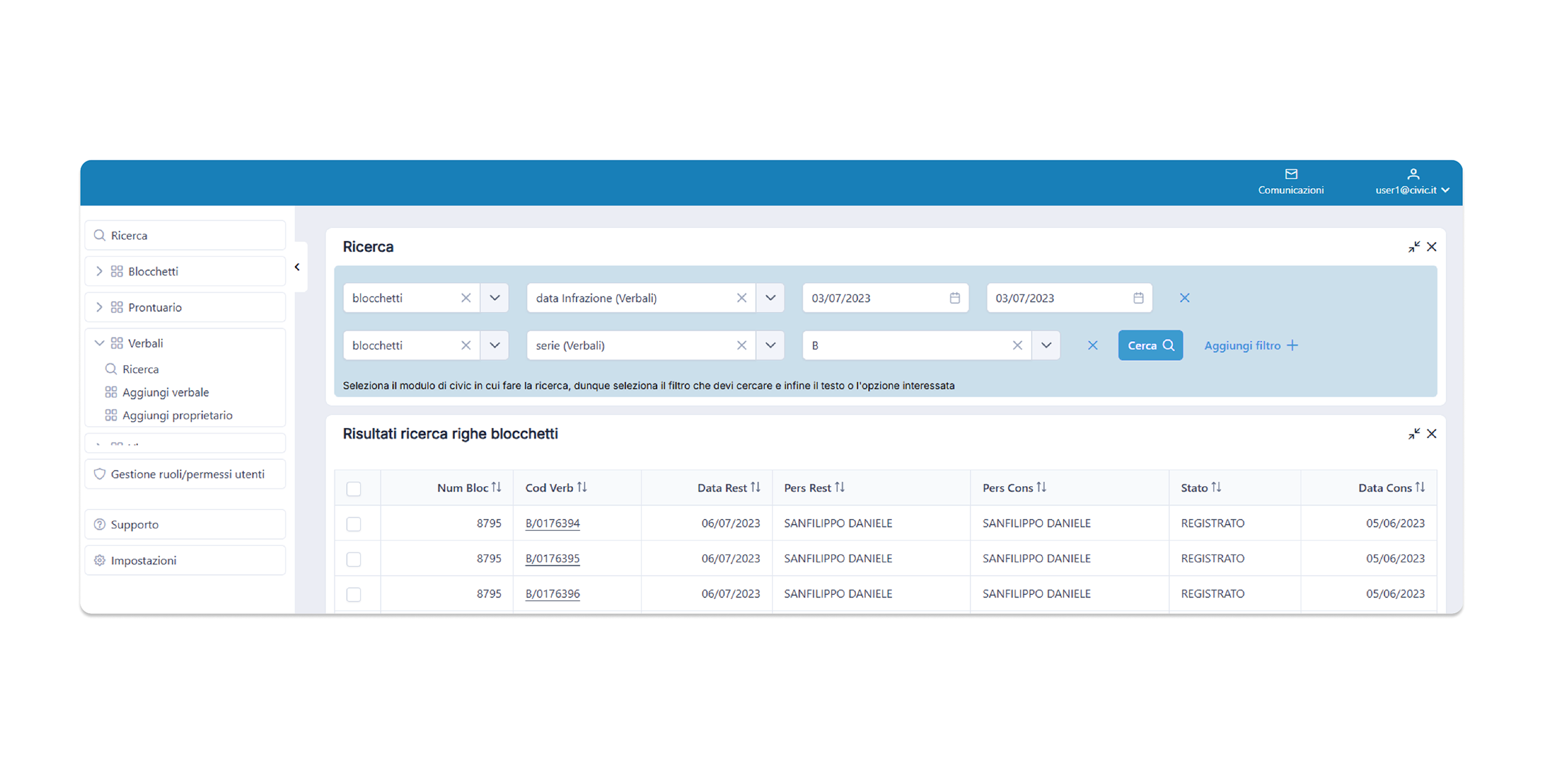Open Supporto menu item

pos(185,525)
